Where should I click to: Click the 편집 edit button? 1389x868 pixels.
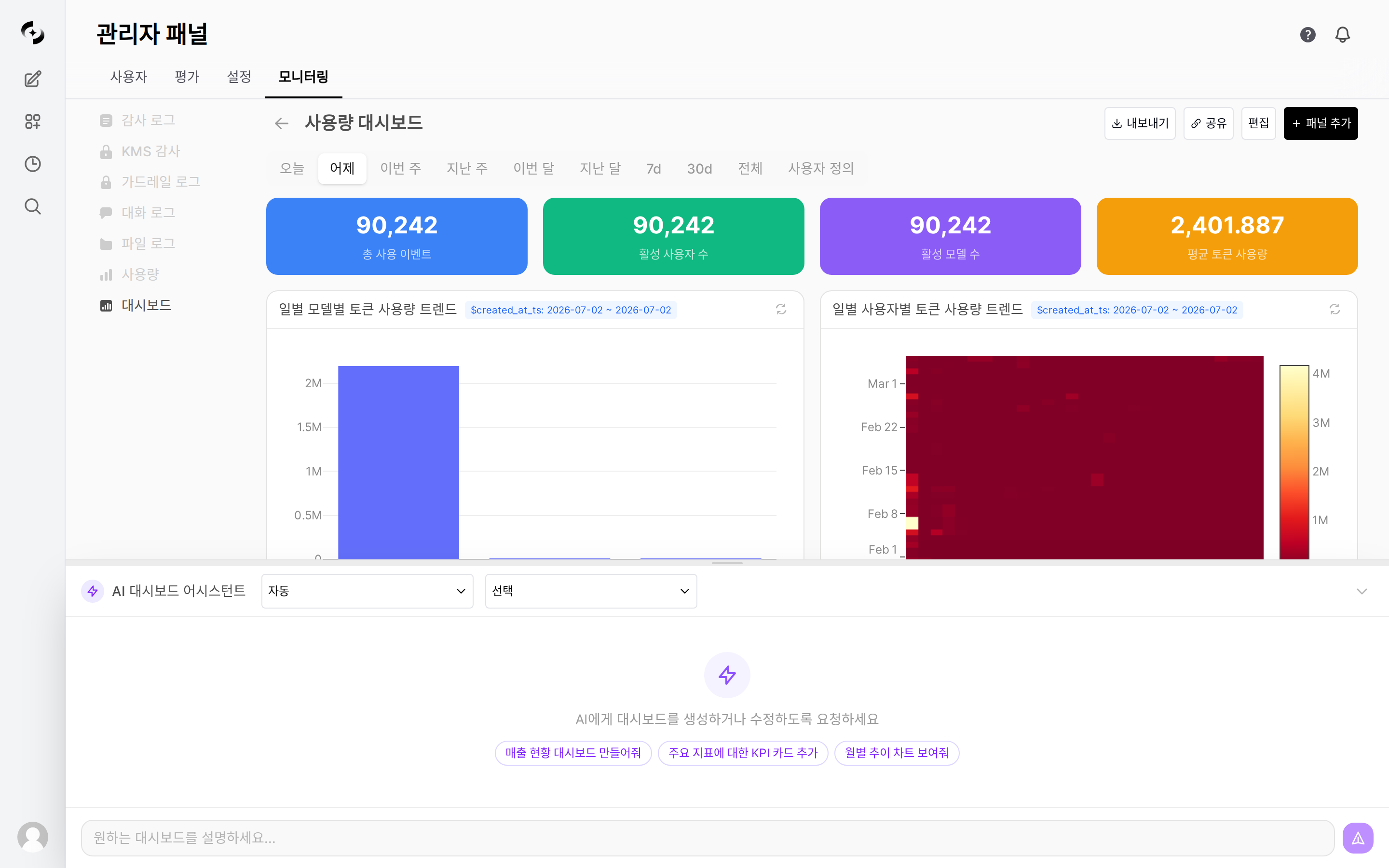coord(1258,123)
